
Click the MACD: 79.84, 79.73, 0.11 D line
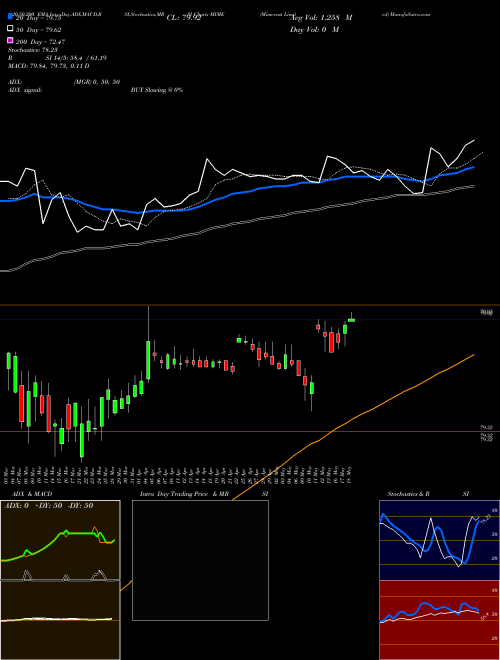tap(48, 66)
